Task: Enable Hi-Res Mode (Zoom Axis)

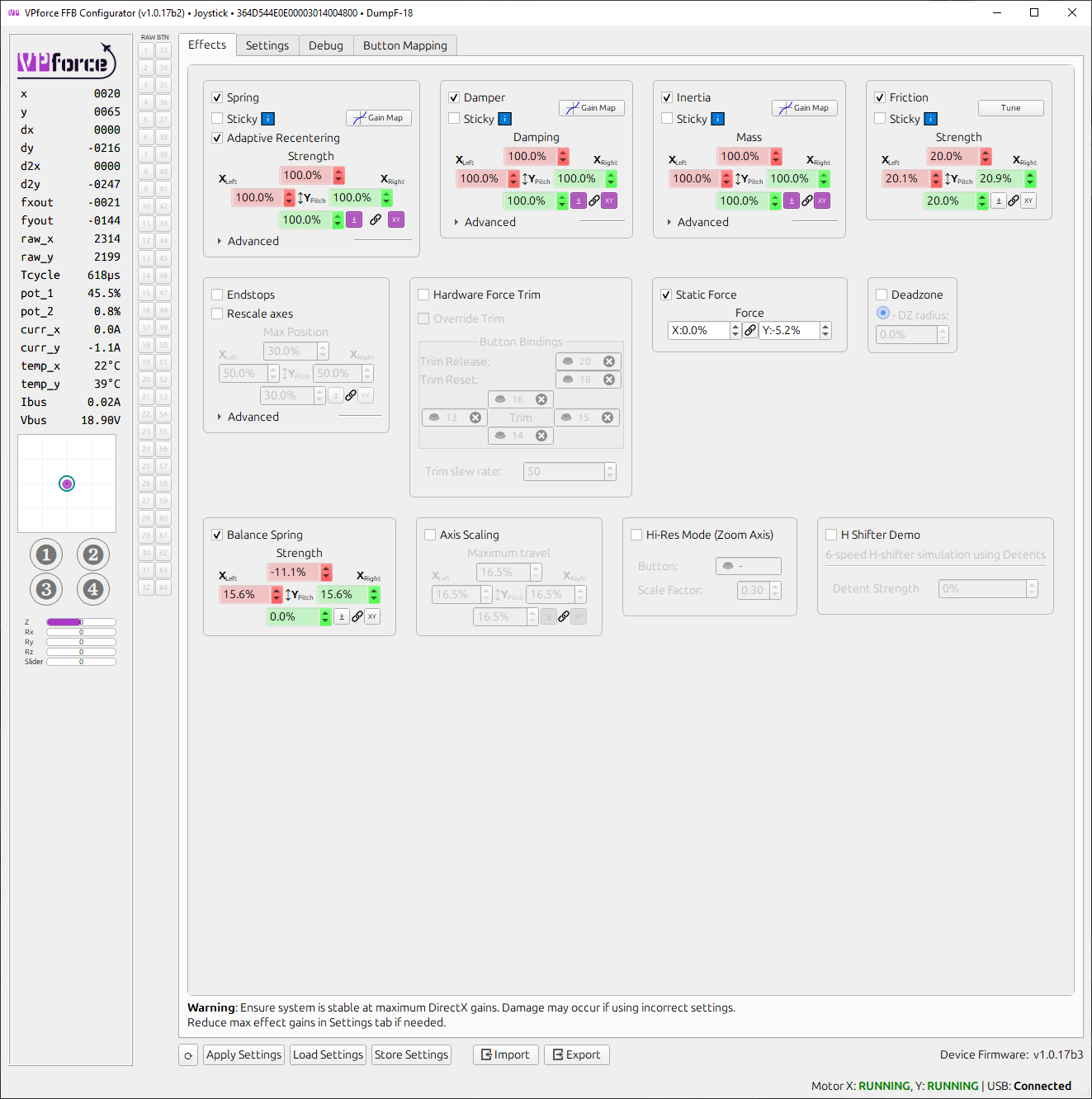Action: coord(636,535)
